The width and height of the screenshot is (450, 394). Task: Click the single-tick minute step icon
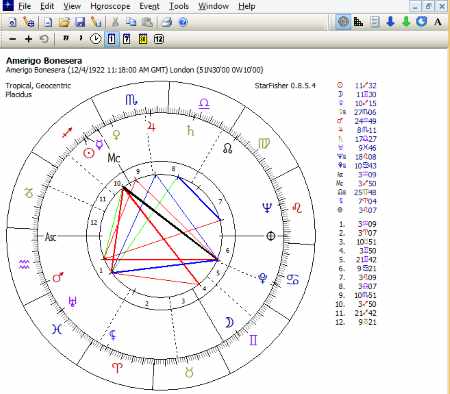point(80,38)
